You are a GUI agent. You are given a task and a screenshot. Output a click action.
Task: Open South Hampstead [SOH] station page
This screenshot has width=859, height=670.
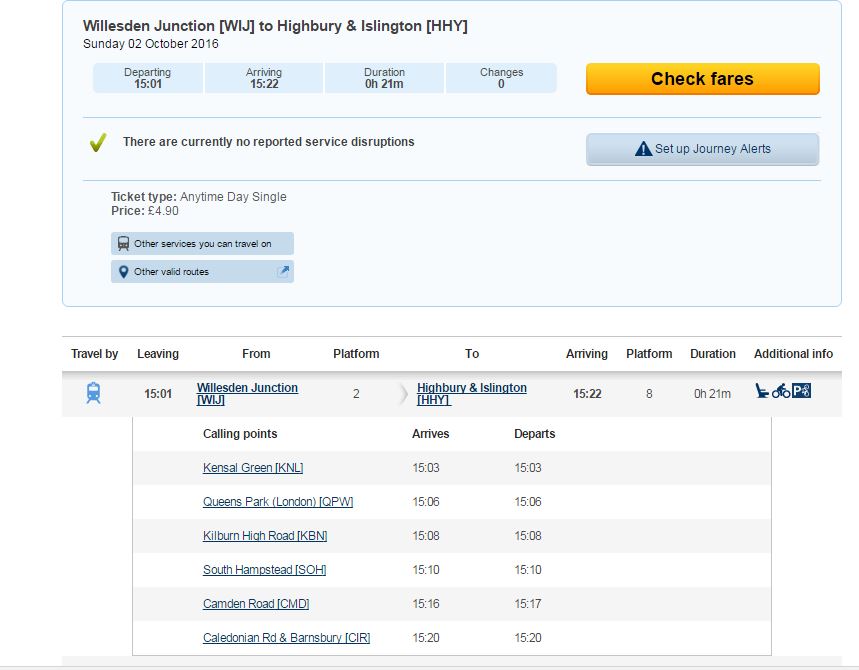pos(264,570)
